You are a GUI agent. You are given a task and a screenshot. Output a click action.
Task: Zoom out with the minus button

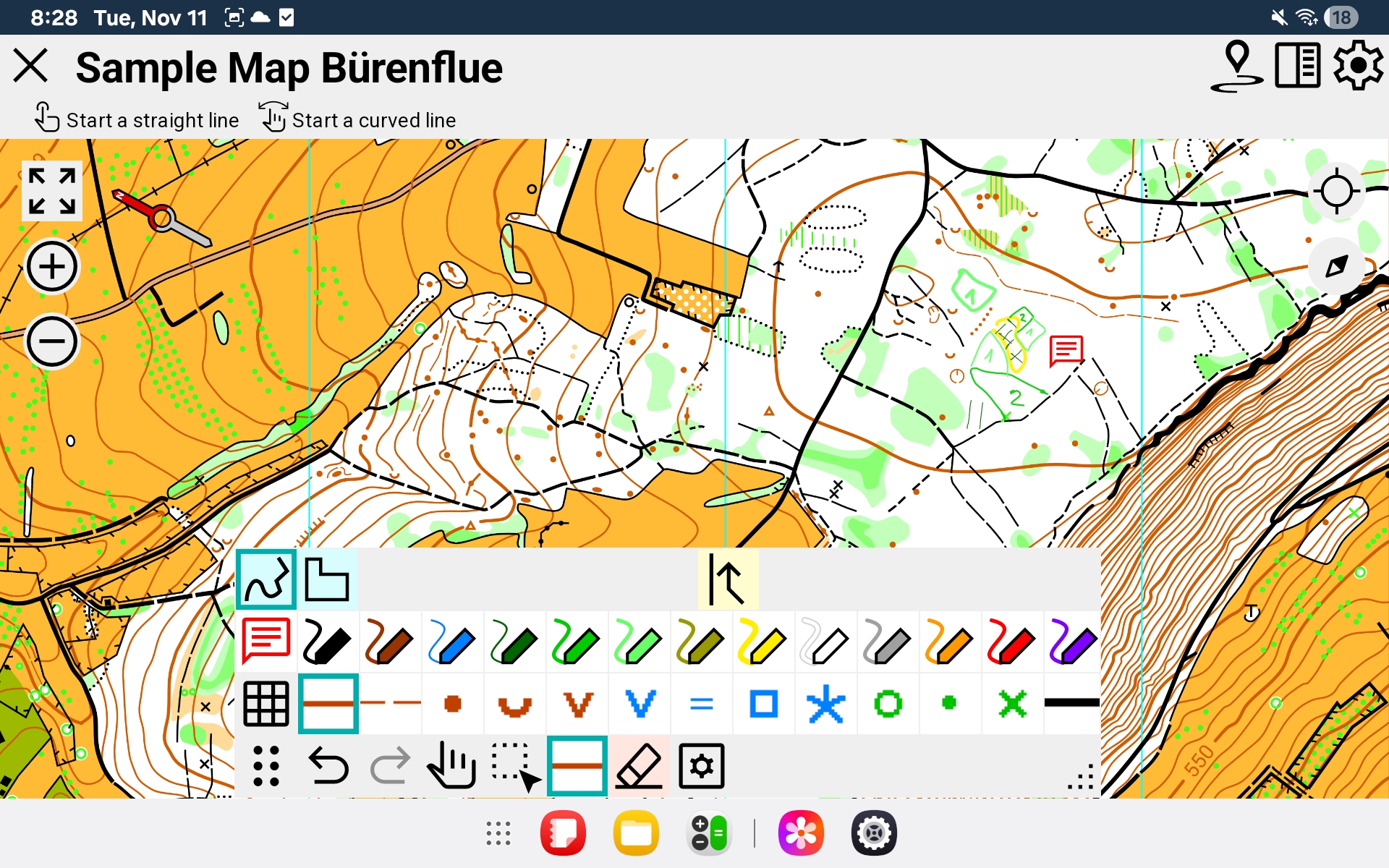pos(52,341)
